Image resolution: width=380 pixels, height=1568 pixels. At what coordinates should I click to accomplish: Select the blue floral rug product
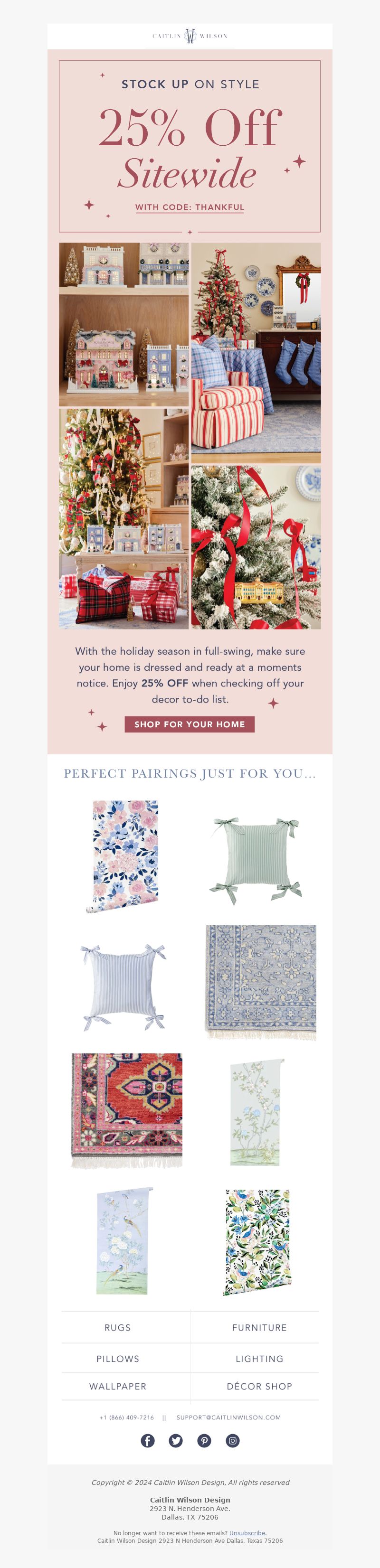[261, 983]
